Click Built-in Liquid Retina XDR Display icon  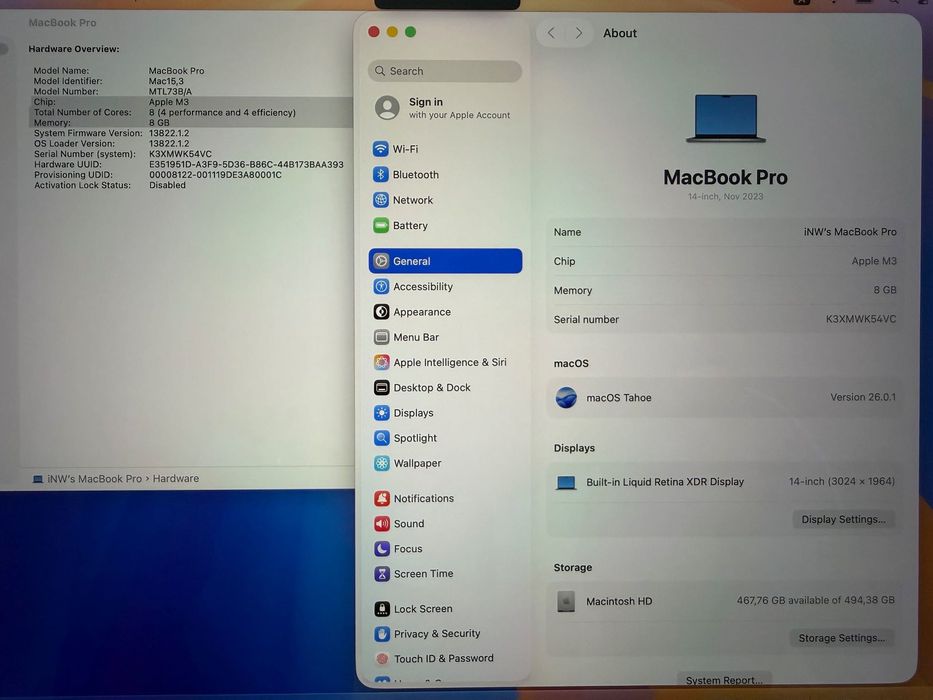[x=566, y=482]
